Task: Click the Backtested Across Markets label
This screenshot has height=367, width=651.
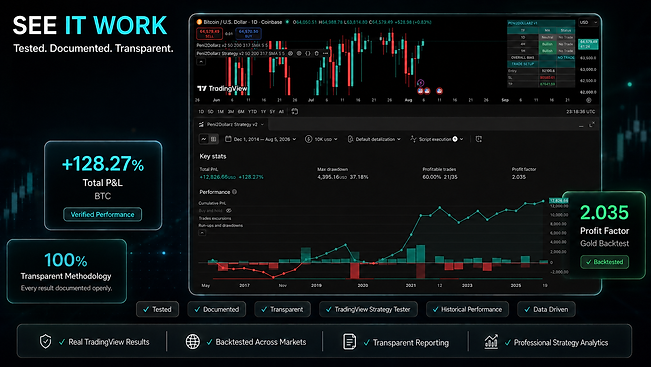Action: pos(261,342)
